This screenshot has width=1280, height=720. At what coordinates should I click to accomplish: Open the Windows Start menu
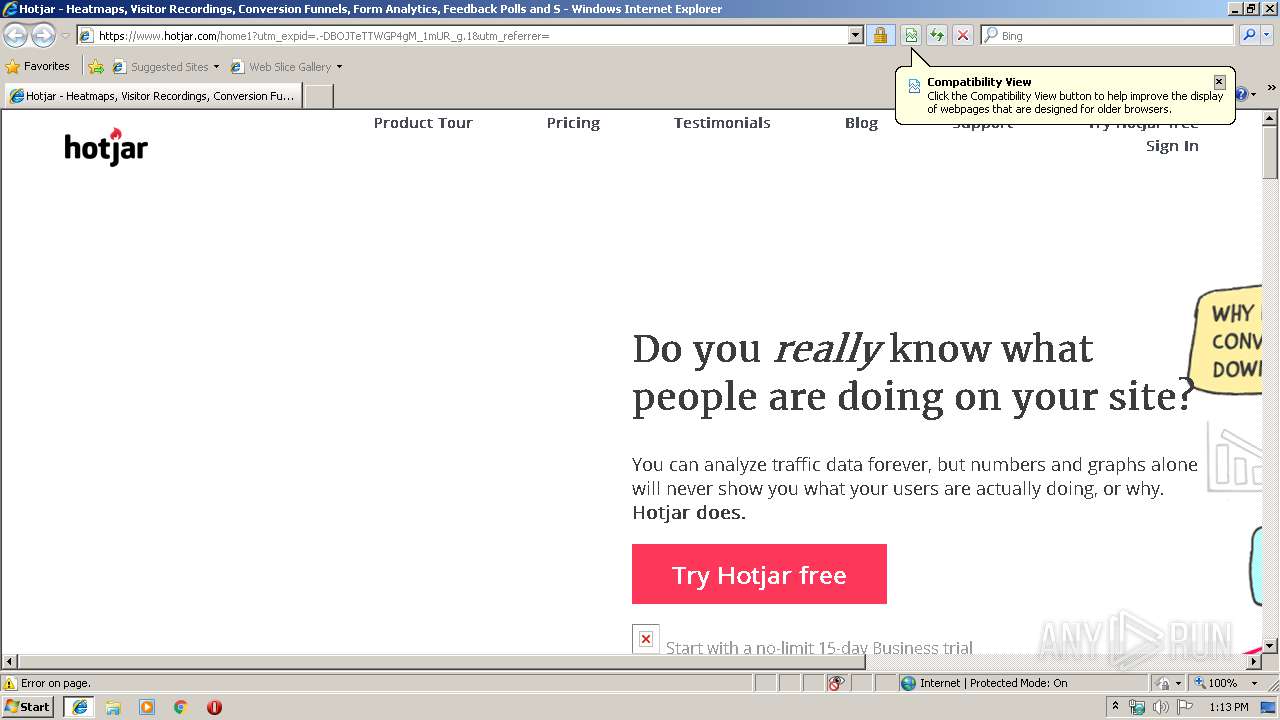pos(28,707)
